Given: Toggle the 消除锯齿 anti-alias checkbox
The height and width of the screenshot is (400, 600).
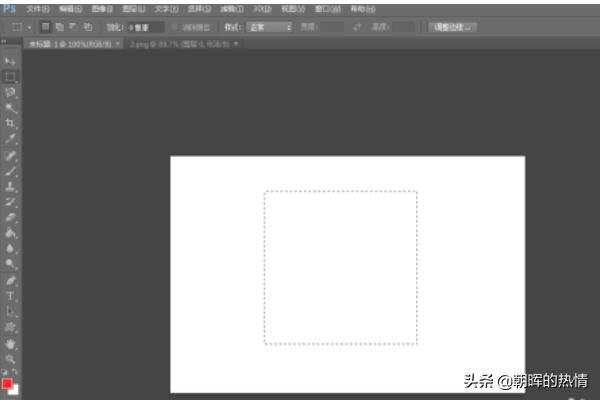Looking at the screenshot, I should click(174, 27).
